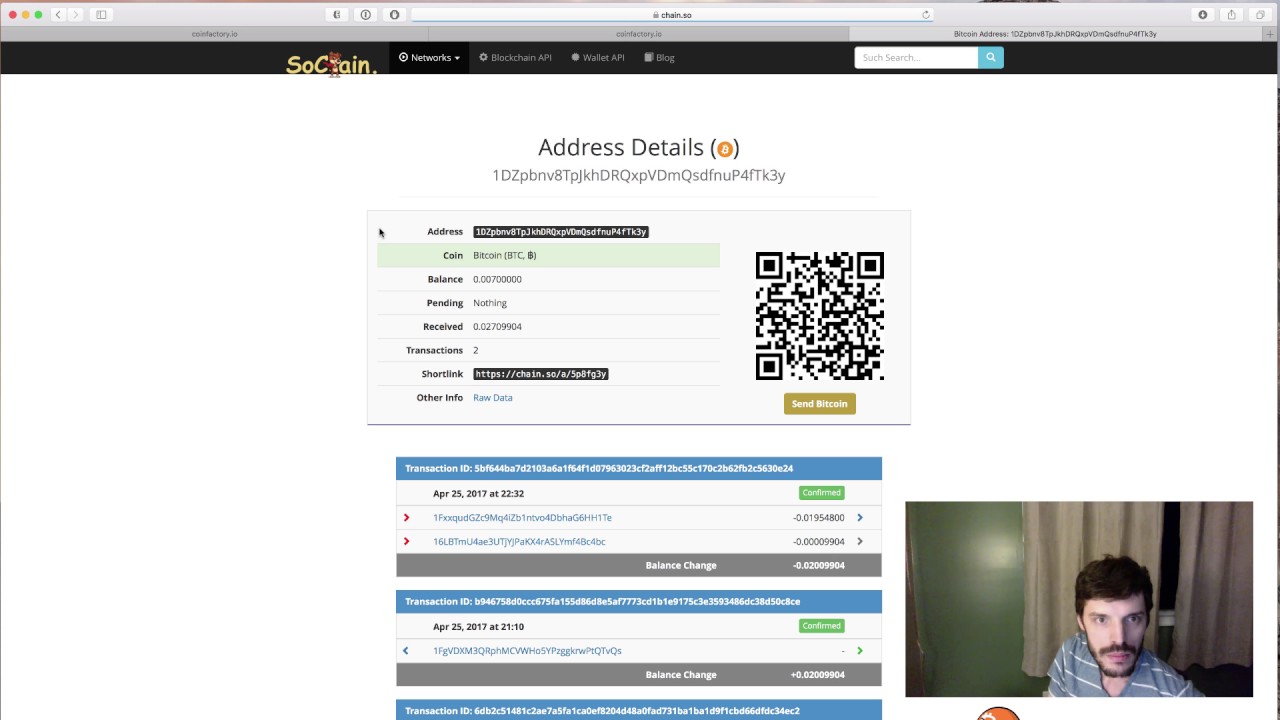Click the third Safari extension toolbar icon
The height and width of the screenshot is (720, 1280).
coord(394,15)
